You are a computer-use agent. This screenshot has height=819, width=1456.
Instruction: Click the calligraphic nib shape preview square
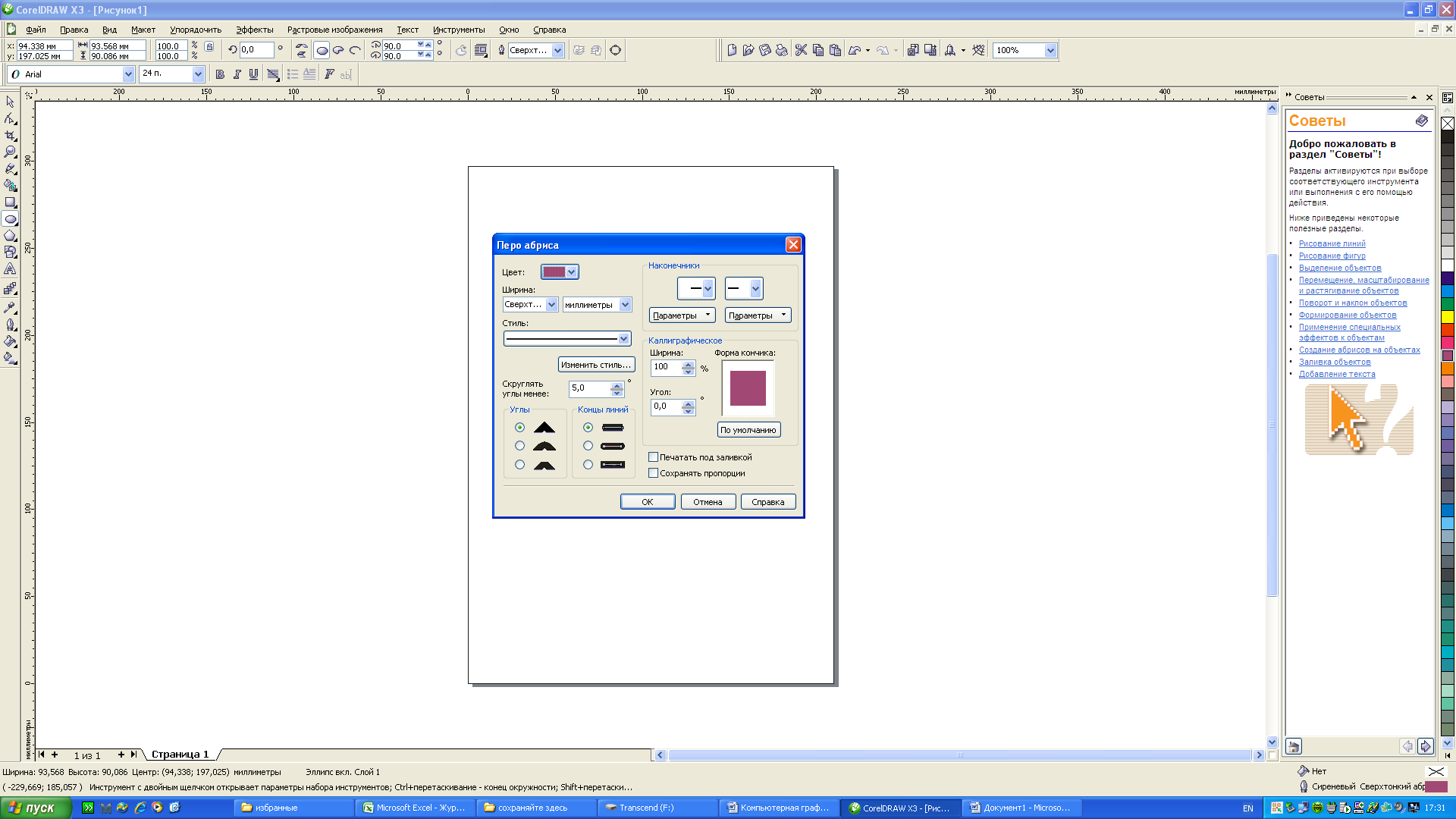[x=748, y=388]
